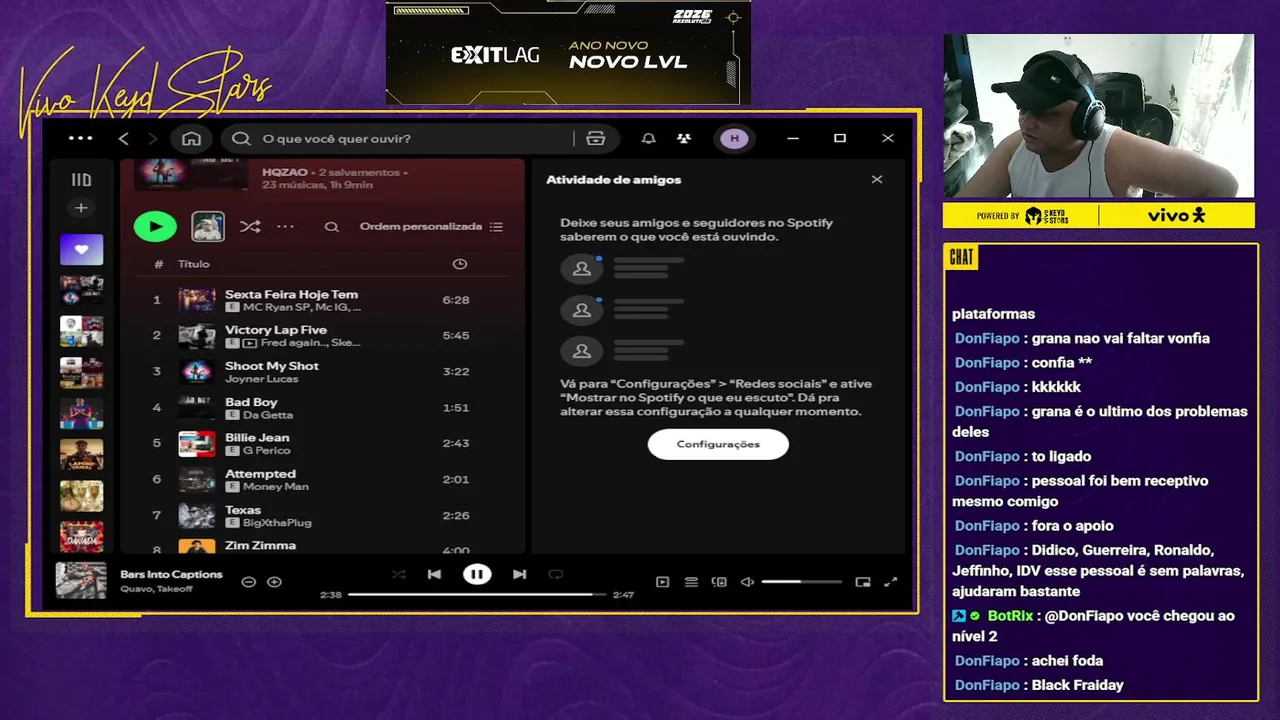Image resolution: width=1280 pixels, height=720 pixels.
Task: Enter full screen player mode
Action: [891, 582]
